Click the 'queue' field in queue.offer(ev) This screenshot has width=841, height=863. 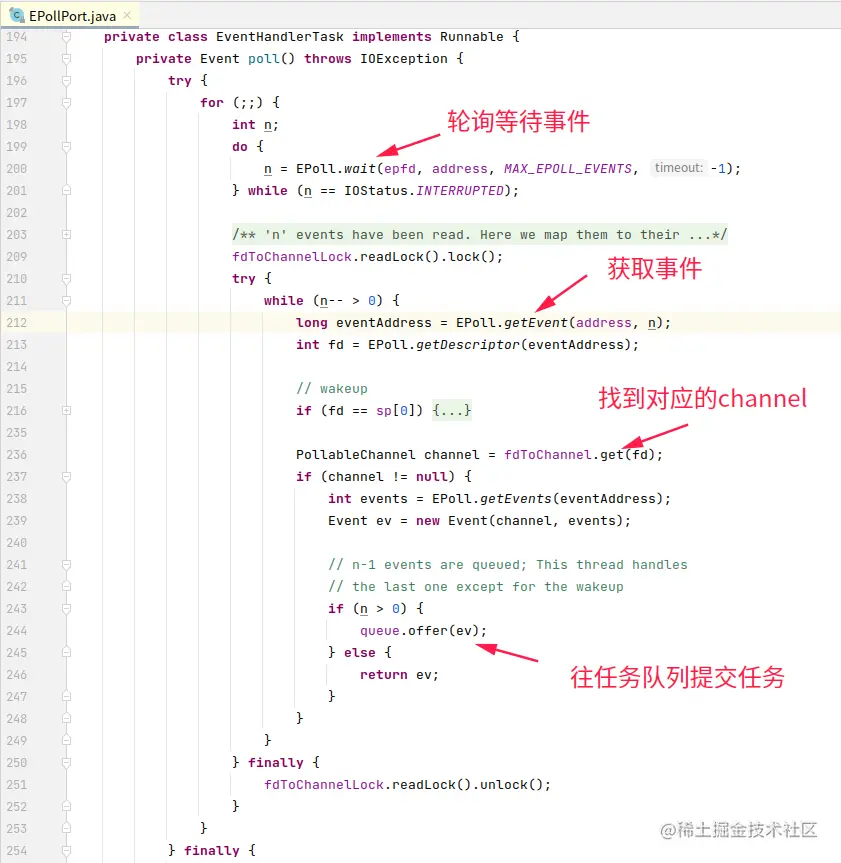[380, 631]
